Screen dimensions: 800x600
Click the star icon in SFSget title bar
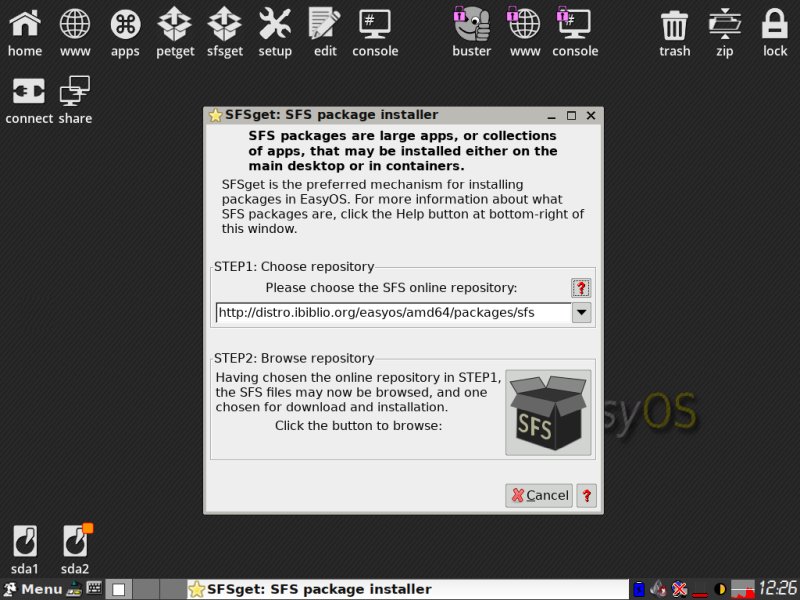(215, 116)
